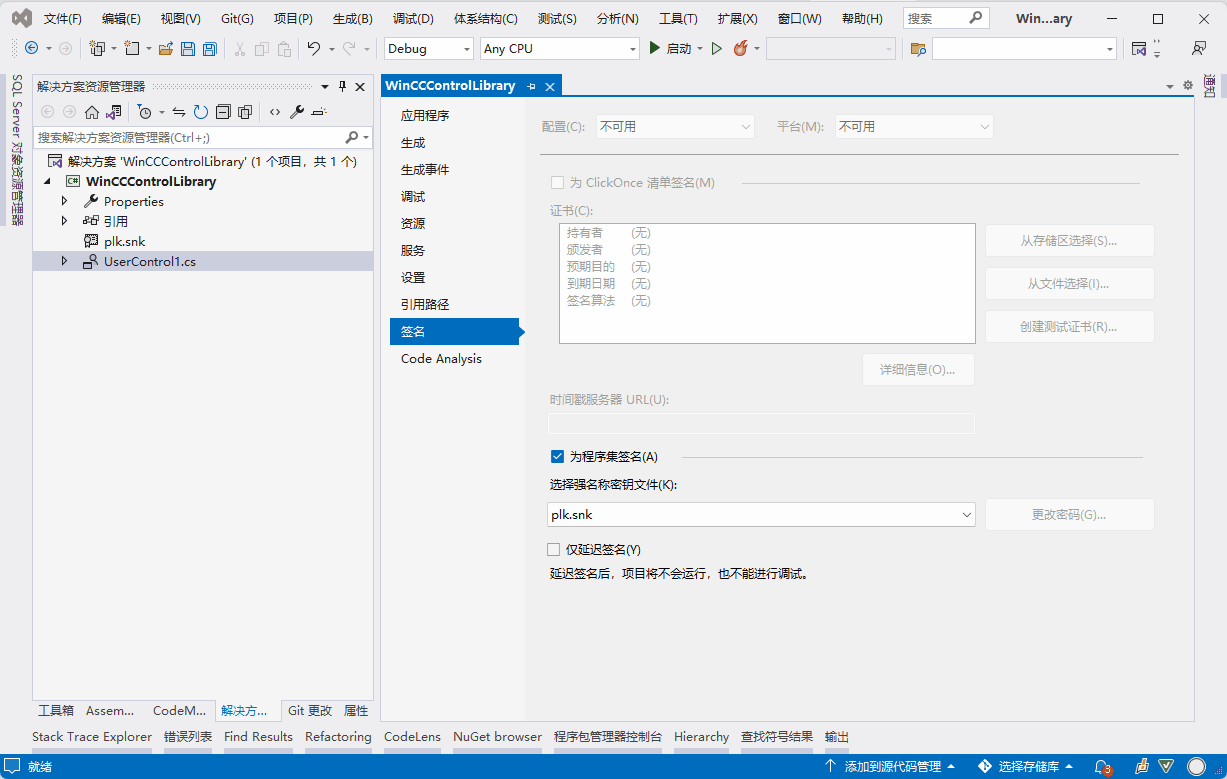Viewport: 1227px width, 779px height.
Task: Click 添加到源代码管理 in status bar
Action: [x=889, y=766]
